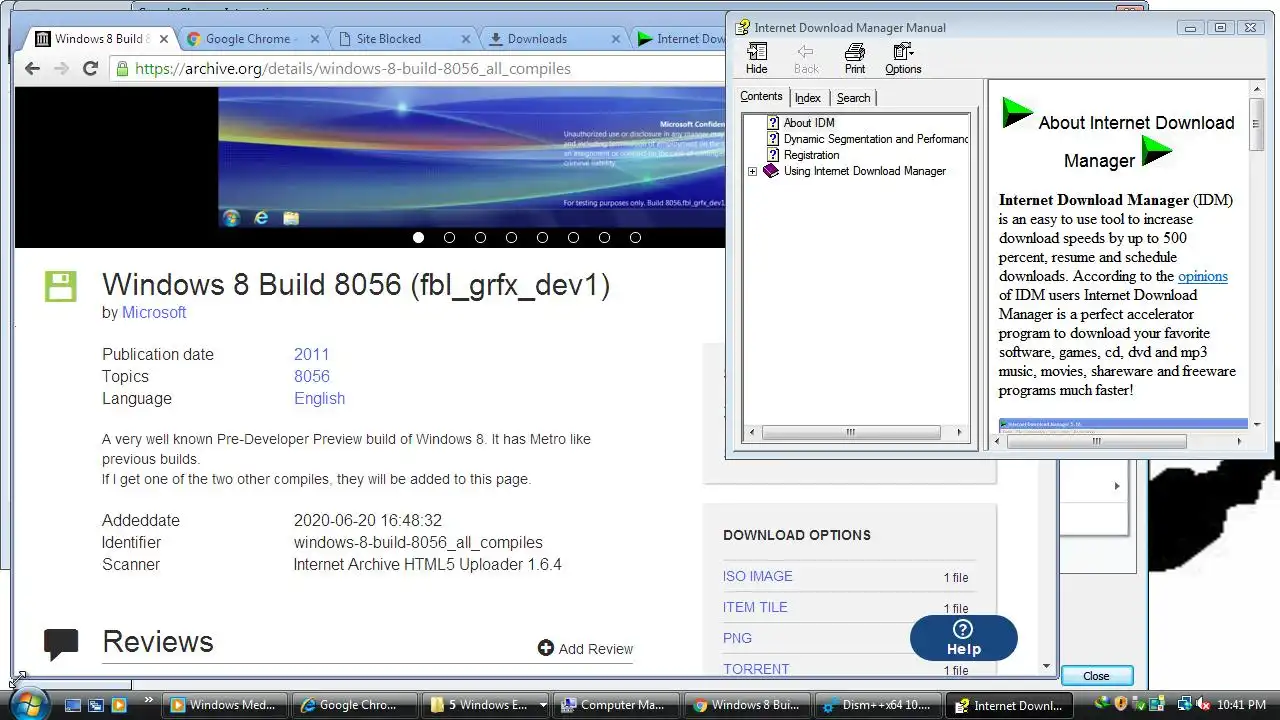Open Dynamic Segmentation and Performance topic
This screenshot has height=720, width=1280.
(x=876, y=139)
